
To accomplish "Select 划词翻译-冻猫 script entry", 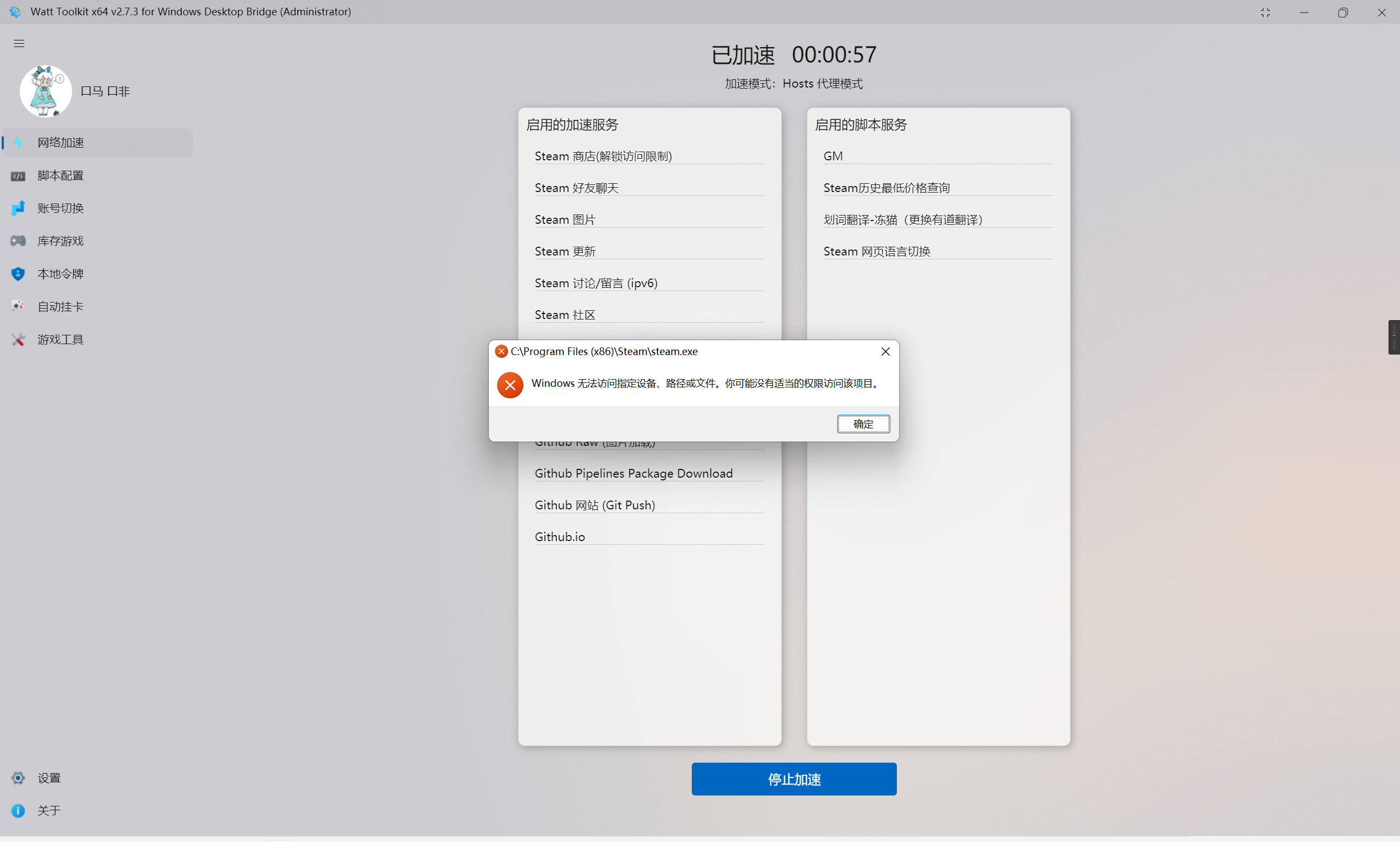I will pos(938,219).
